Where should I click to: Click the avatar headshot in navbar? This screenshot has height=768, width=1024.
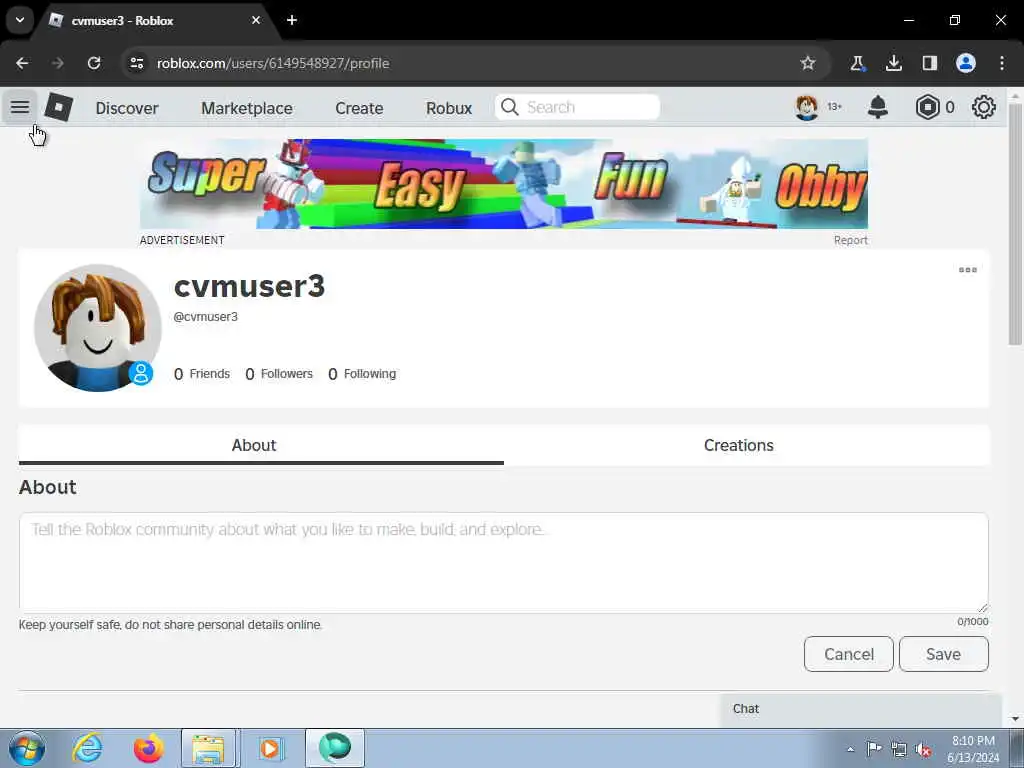tap(807, 107)
